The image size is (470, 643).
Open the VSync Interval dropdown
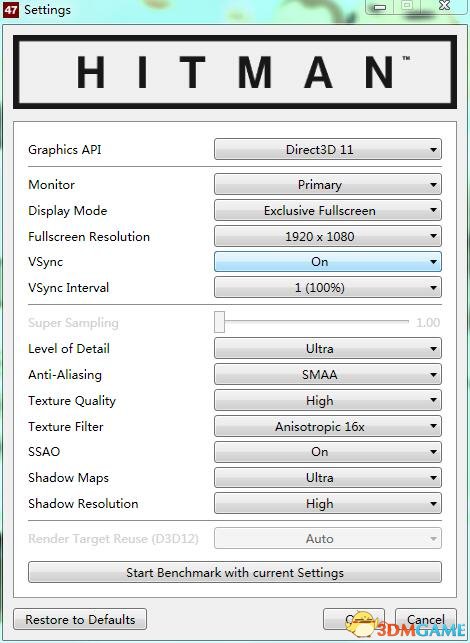(x=328, y=287)
